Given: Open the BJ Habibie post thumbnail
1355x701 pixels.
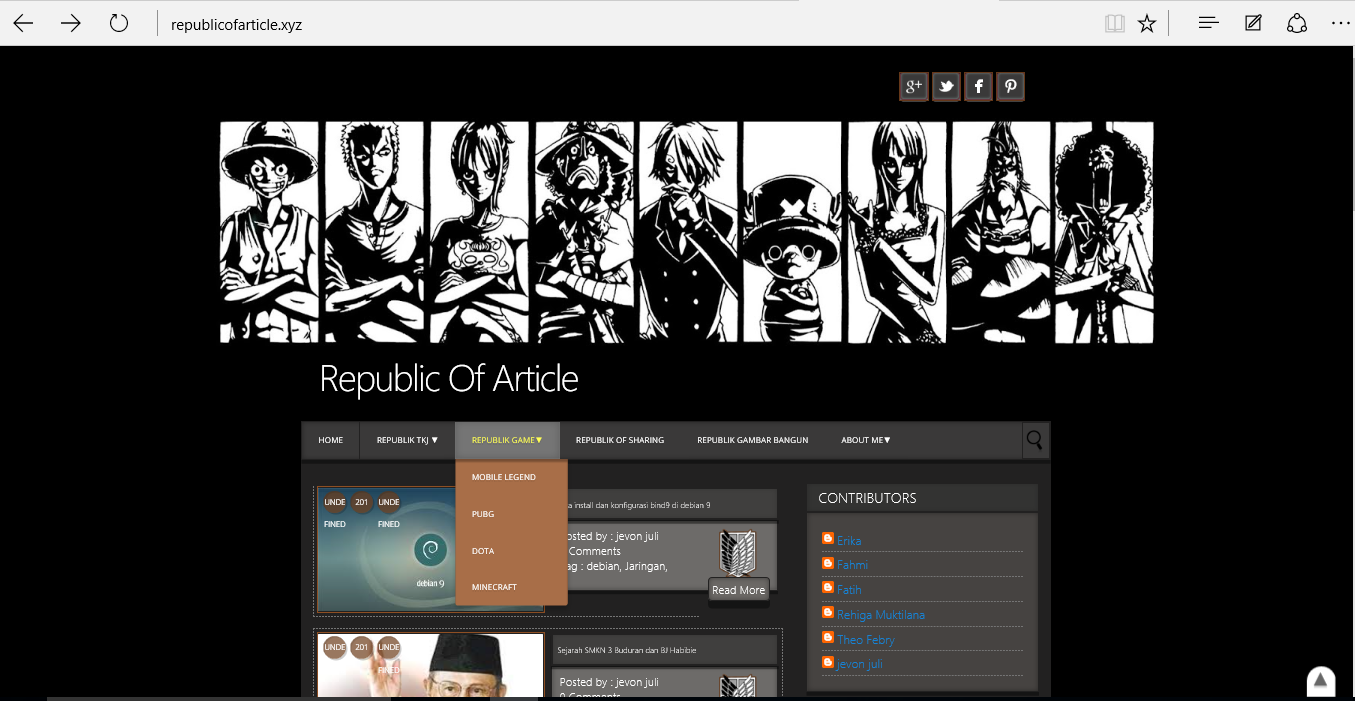Looking at the screenshot, I should pos(430,665).
